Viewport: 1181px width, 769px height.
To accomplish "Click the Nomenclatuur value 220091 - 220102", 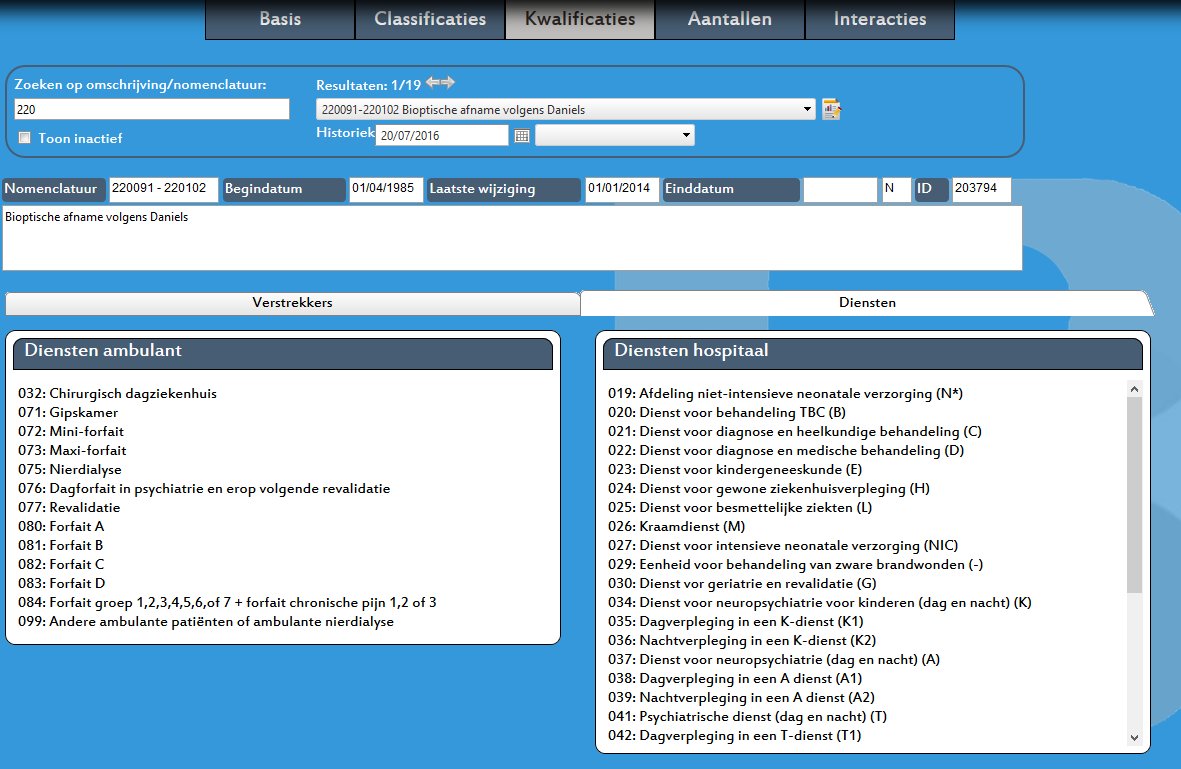I will point(163,189).
